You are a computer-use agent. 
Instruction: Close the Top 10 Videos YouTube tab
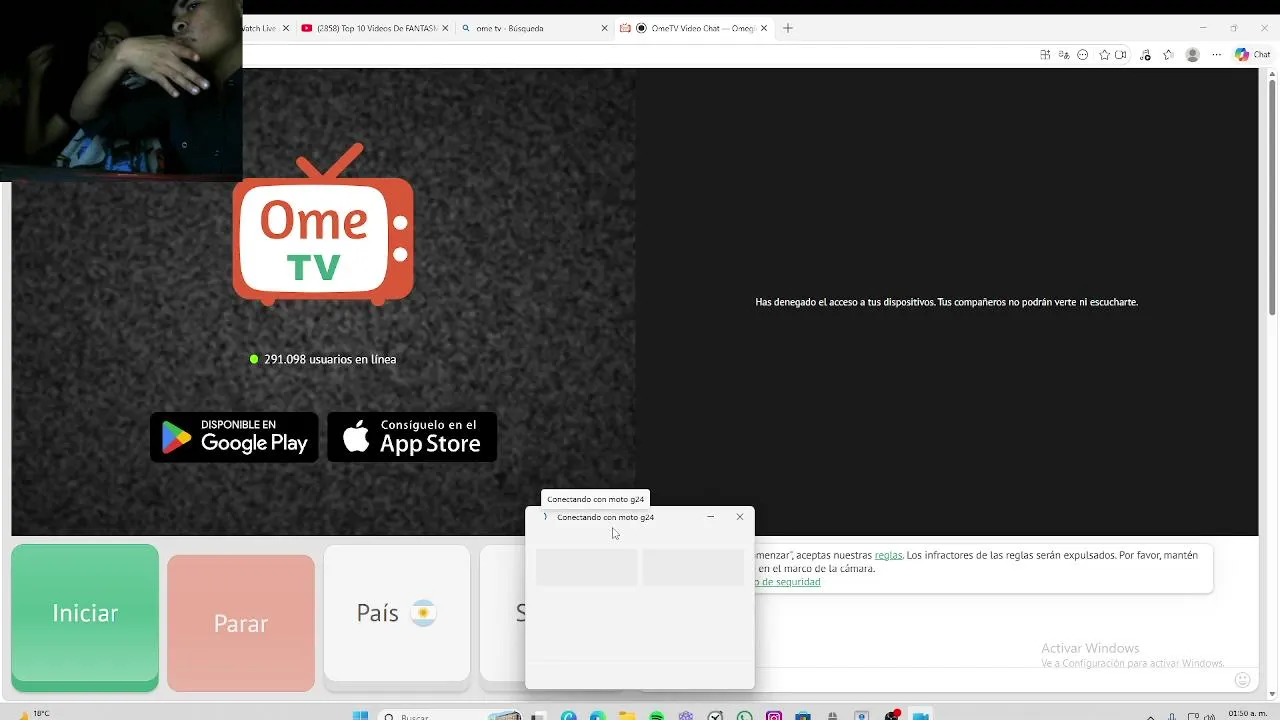tap(445, 28)
